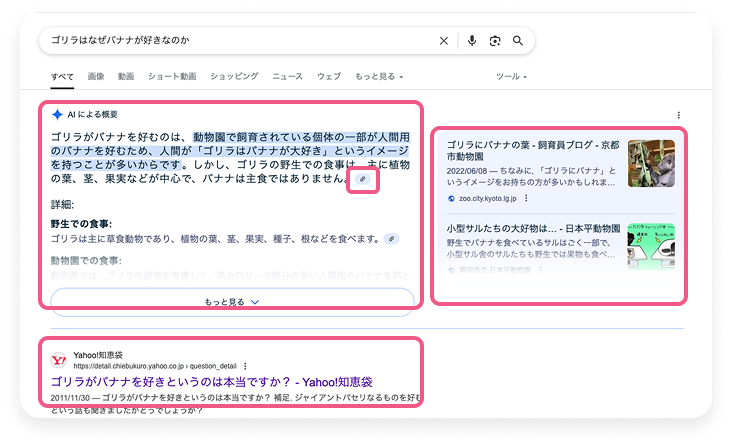
Task: Click the gorilla thumbnail in the Kyoto zoo card
Action: tap(651, 163)
